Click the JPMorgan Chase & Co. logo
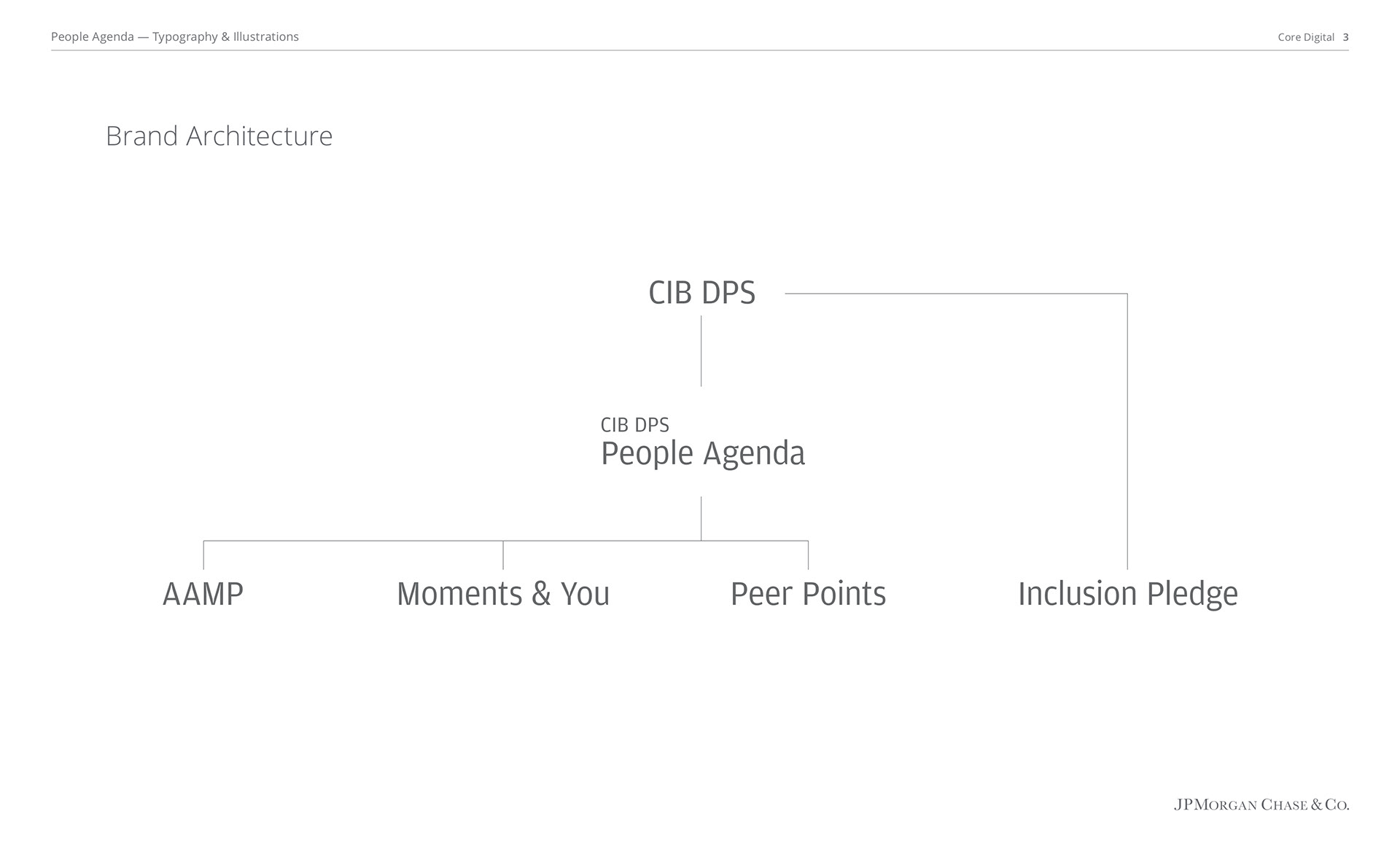This screenshot has height=849, width=1400. click(x=1261, y=805)
